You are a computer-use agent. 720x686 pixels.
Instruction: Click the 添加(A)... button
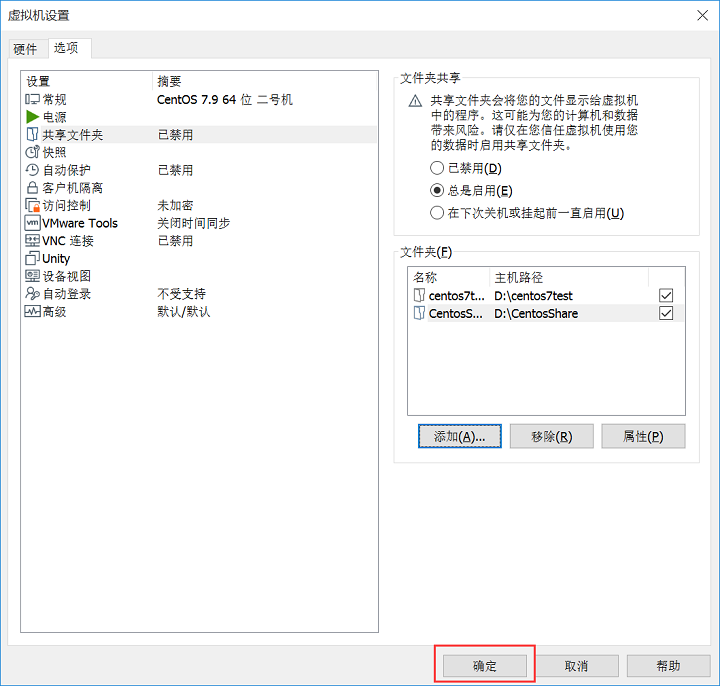(x=460, y=436)
